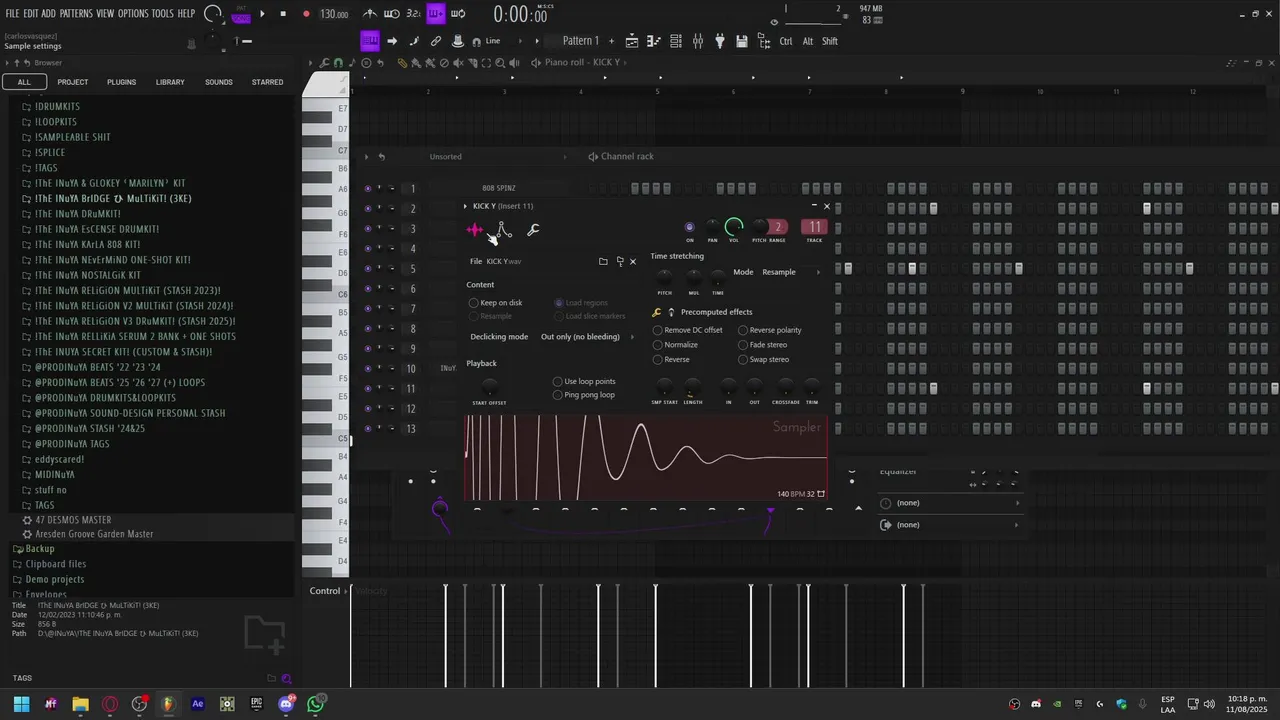
Task: Open the sampler miscellaneous wrench settings tab
Action: click(533, 230)
